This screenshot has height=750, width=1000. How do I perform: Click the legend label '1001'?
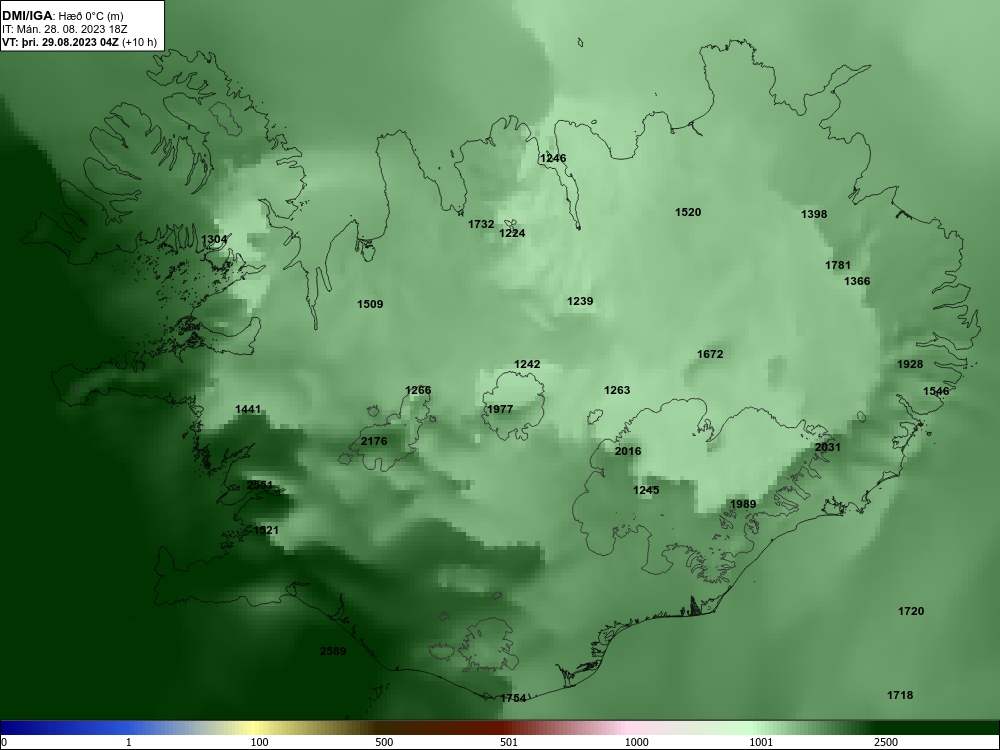(761, 742)
